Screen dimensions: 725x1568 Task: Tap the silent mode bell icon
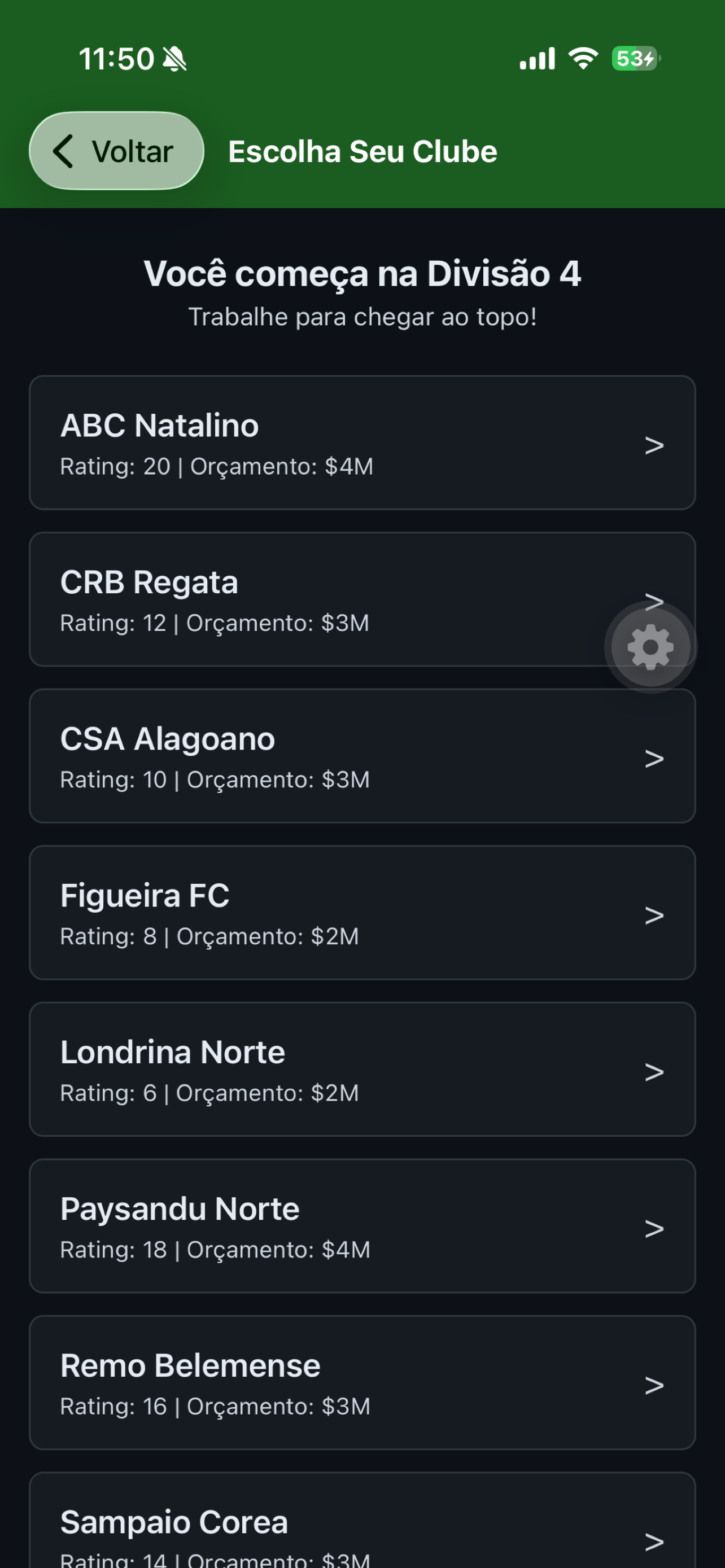tap(174, 59)
